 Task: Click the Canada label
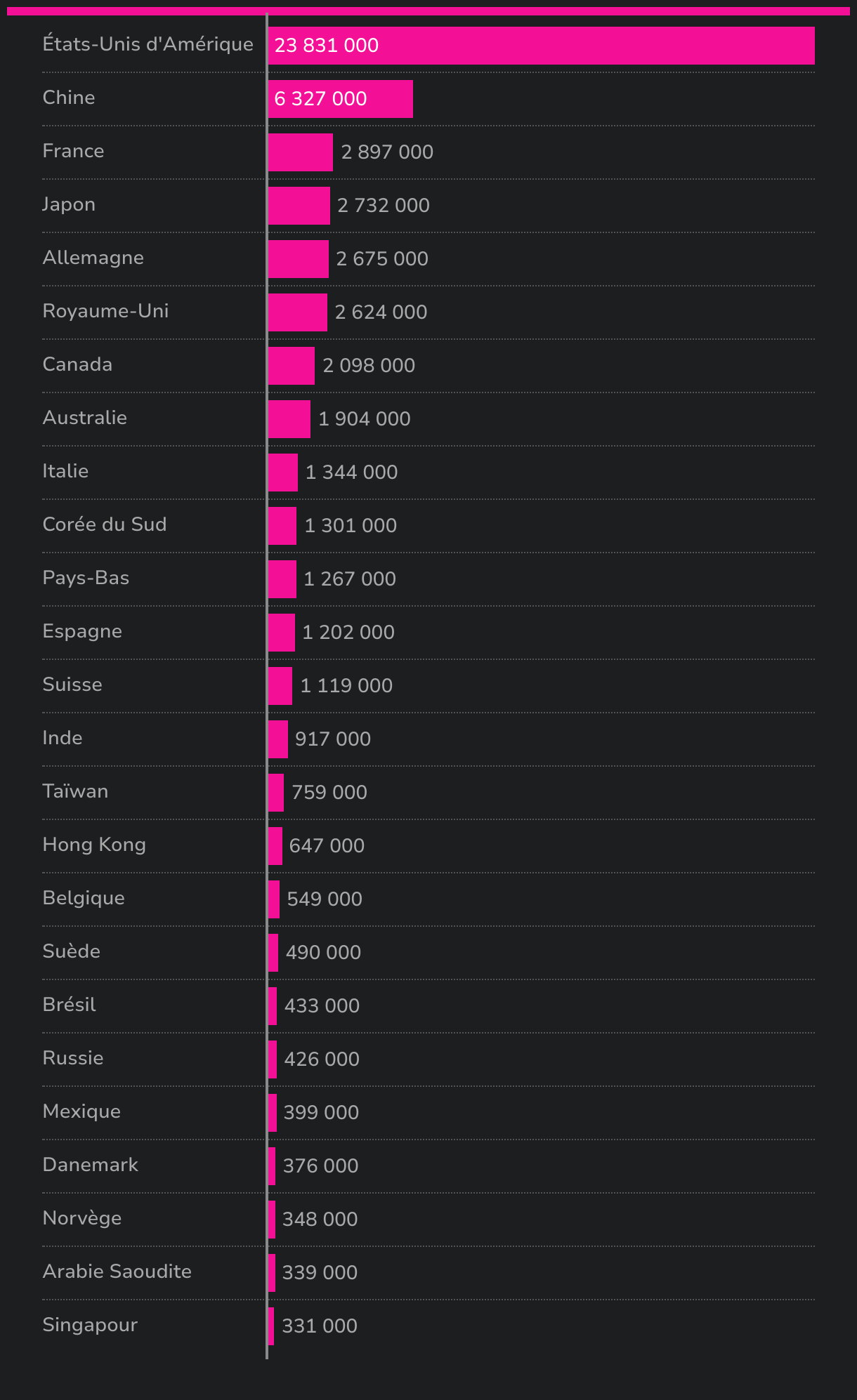(77, 364)
